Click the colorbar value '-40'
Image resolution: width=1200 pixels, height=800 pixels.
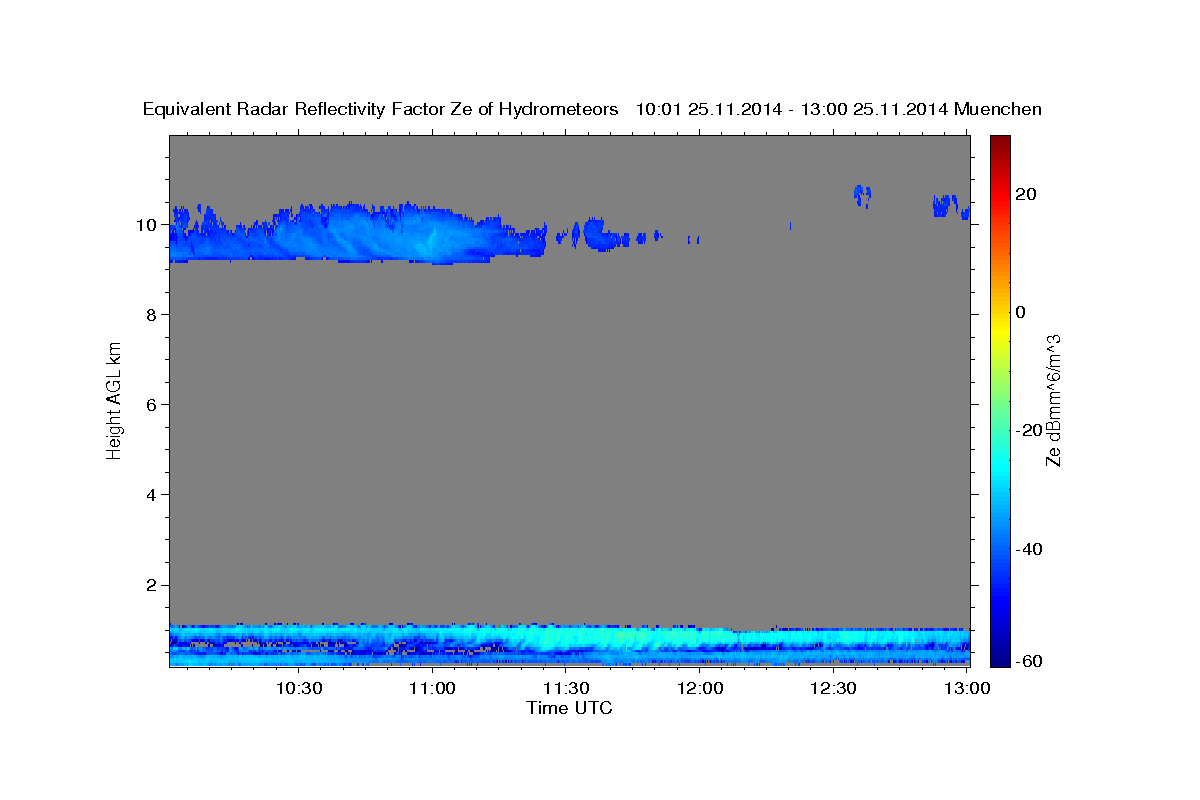pos(1028,549)
